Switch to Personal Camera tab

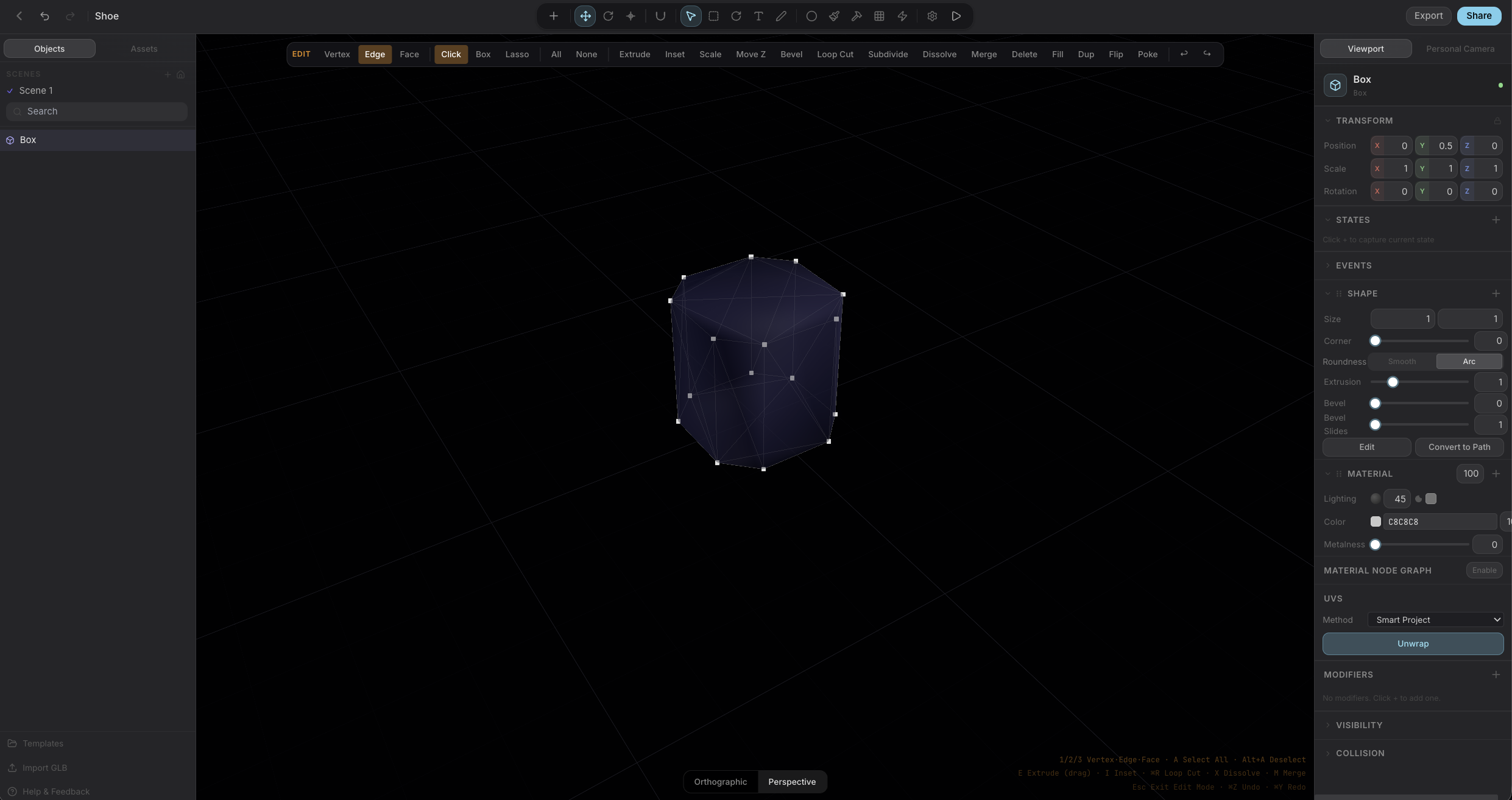1460,49
